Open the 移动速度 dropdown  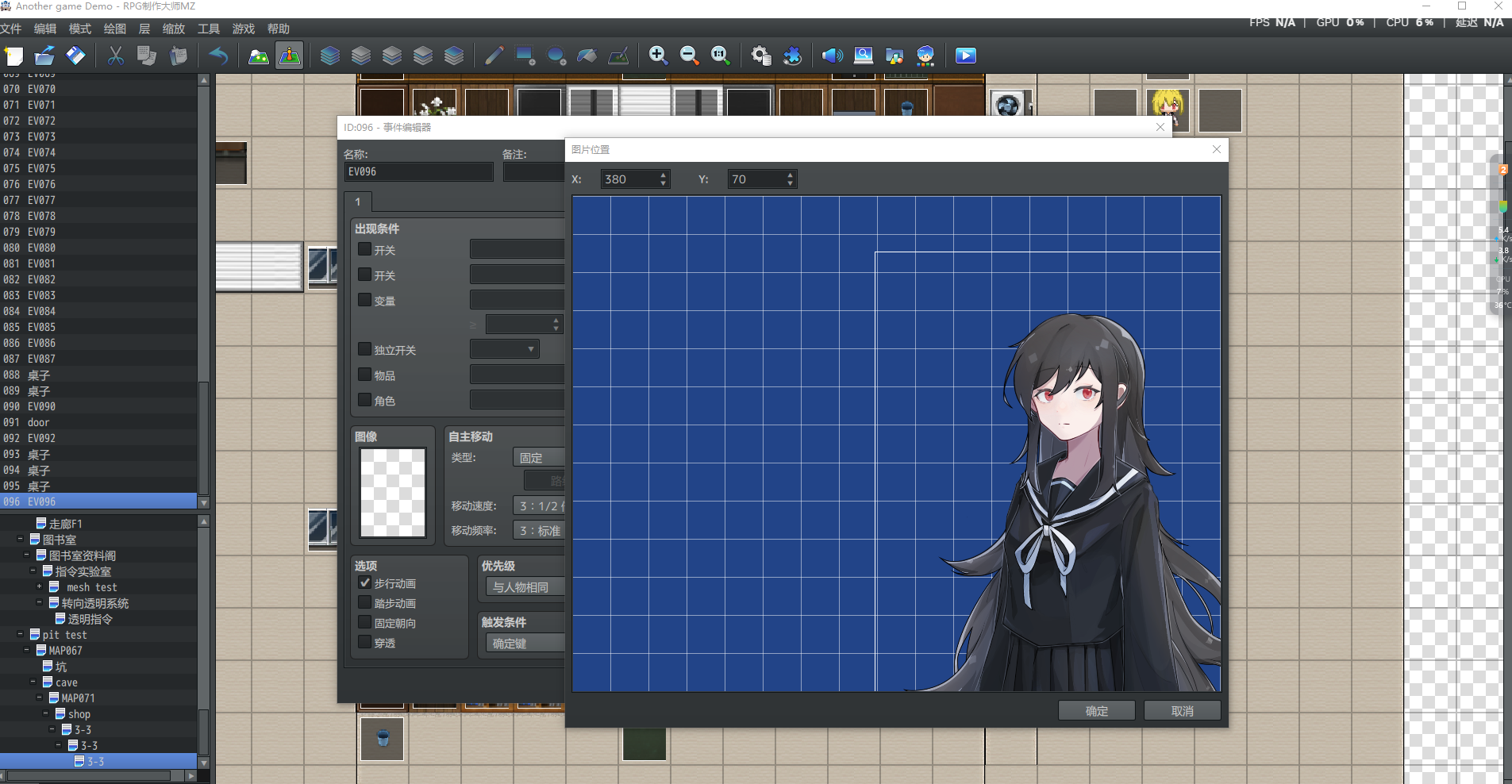click(539, 505)
